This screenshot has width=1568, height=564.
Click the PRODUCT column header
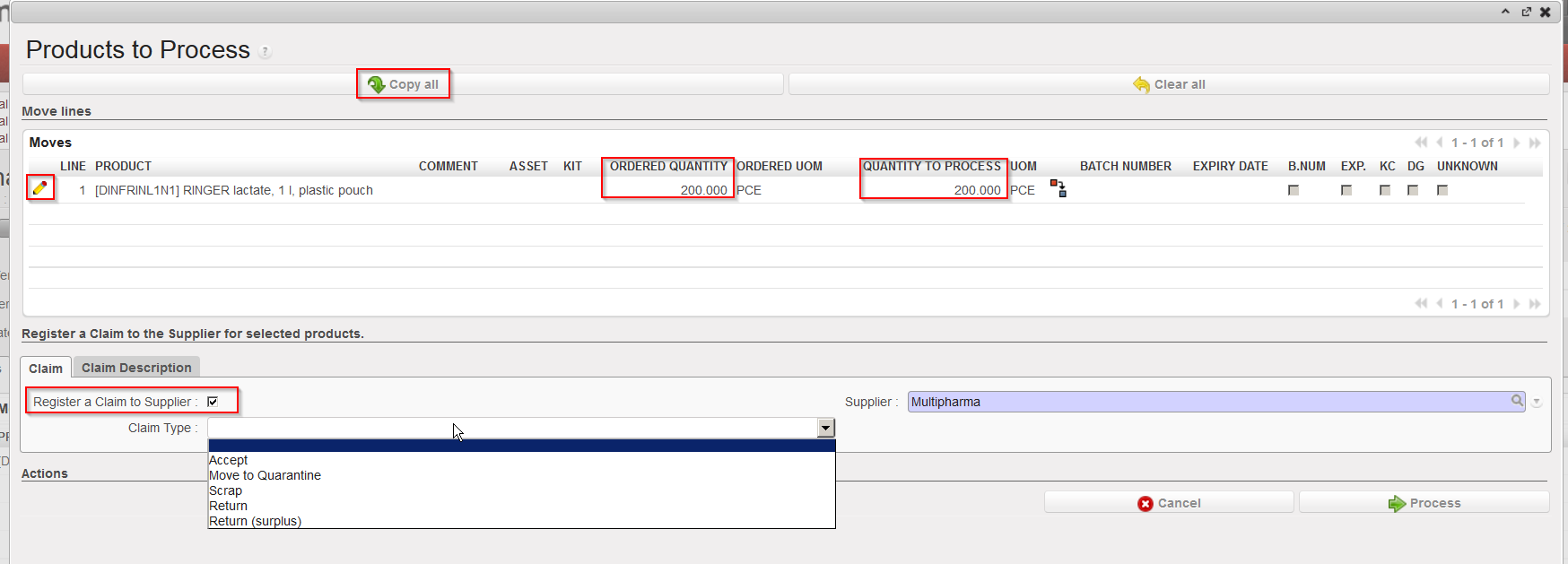124,166
